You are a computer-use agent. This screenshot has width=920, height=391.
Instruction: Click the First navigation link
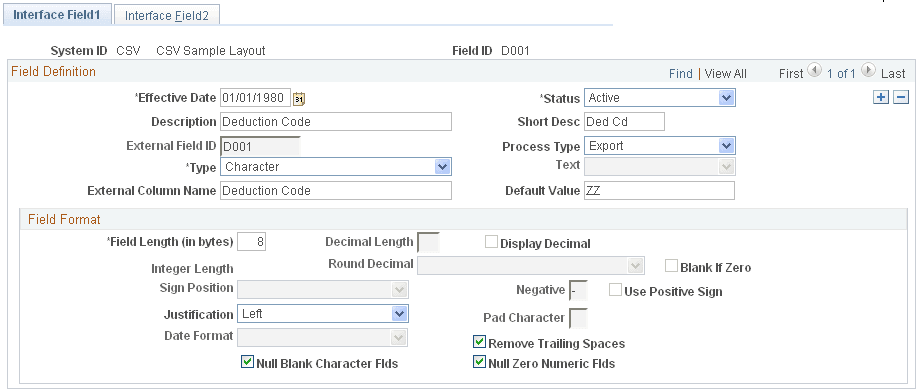tap(791, 73)
